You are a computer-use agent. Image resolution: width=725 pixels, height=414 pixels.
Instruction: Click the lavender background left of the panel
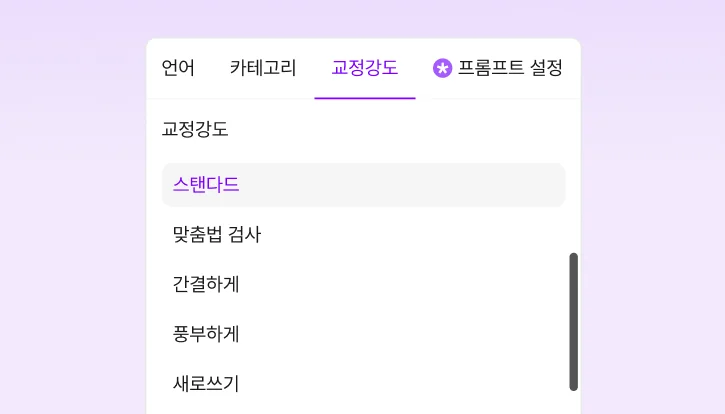click(72, 220)
